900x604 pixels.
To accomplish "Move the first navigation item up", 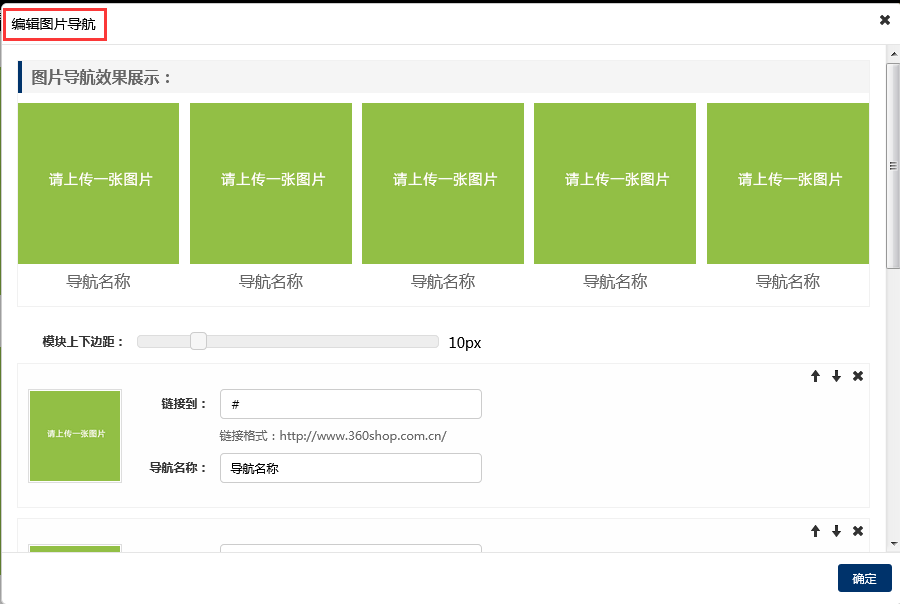I will (816, 377).
